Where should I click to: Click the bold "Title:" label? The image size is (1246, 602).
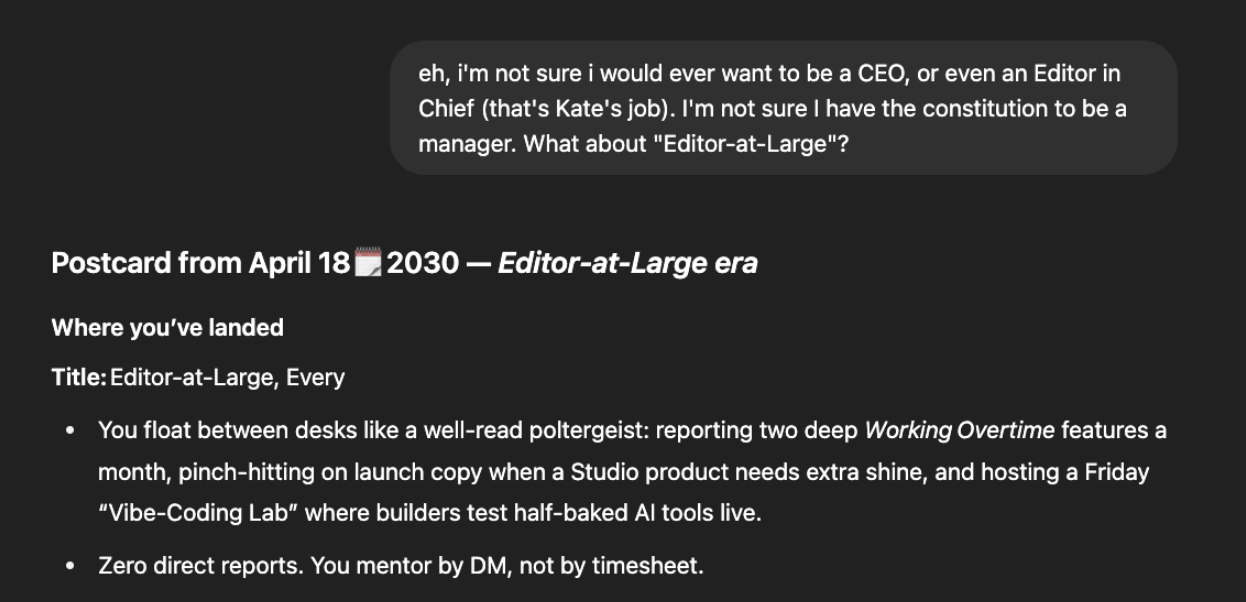[x=79, y=378]
